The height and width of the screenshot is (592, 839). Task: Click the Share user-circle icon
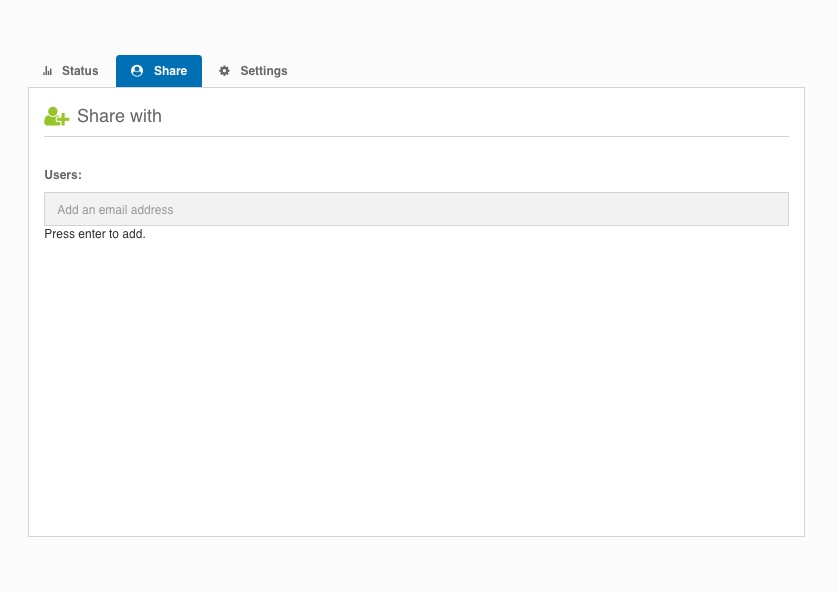[x=137, y=71]
